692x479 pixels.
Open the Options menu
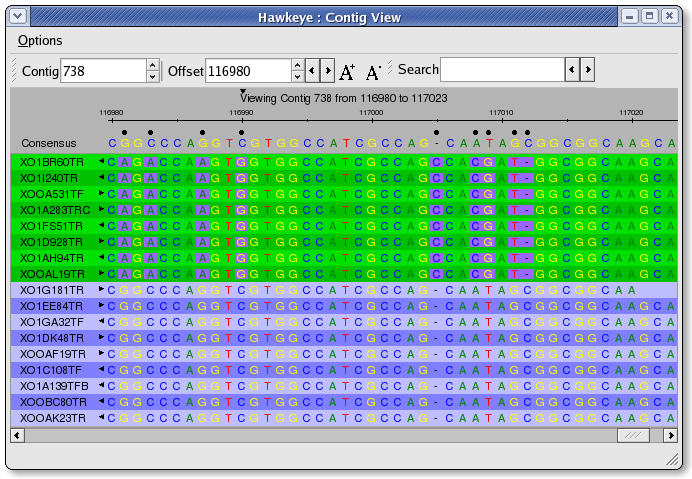coord(40,40)
